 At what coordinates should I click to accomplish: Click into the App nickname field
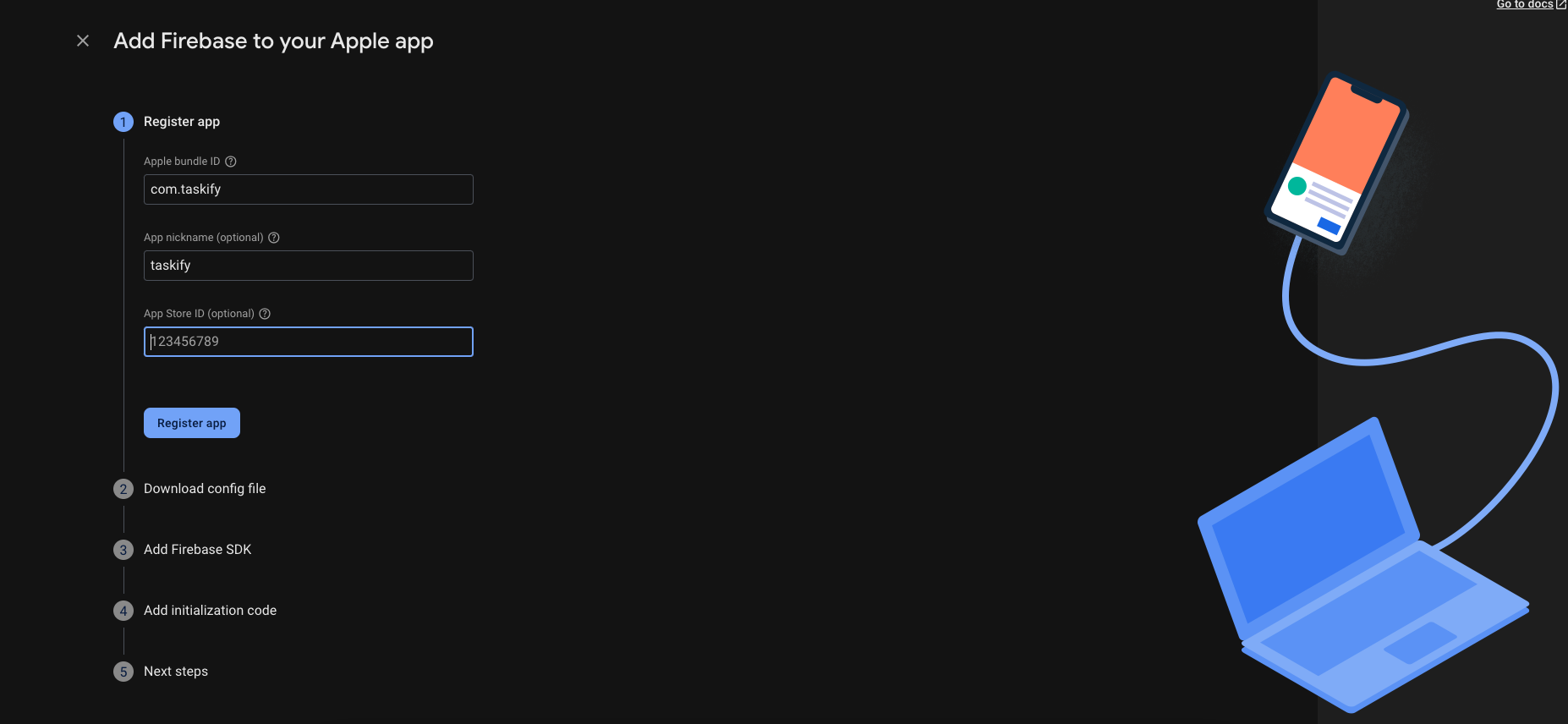coord(308,266)
